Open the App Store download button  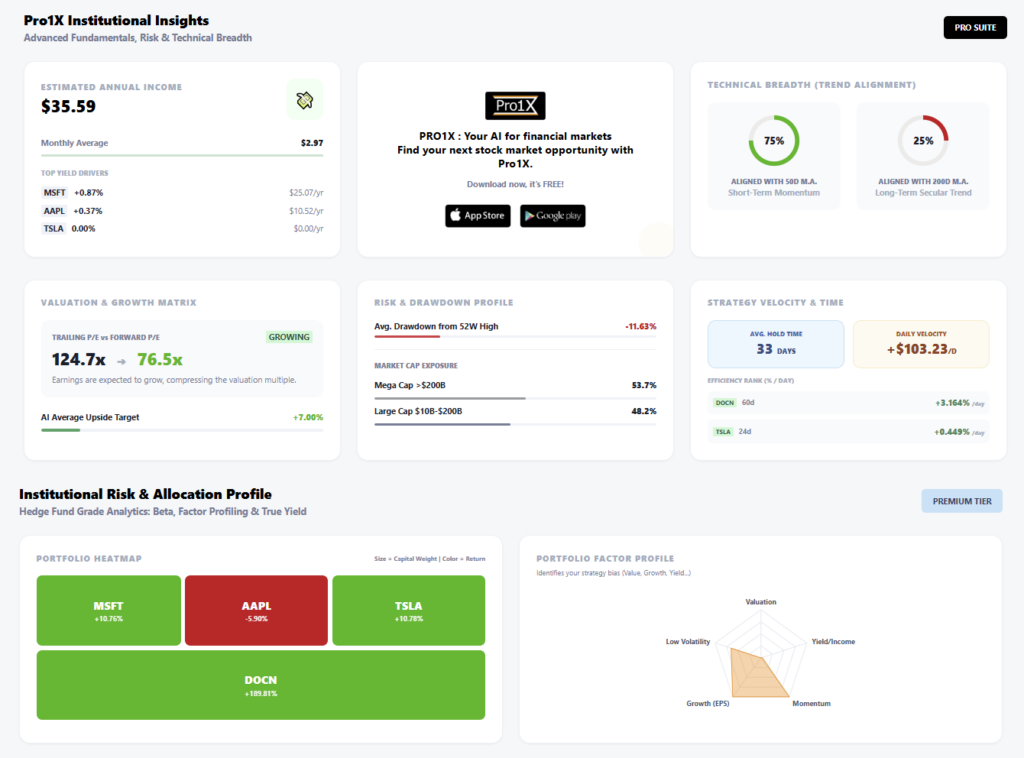point(477,215)
